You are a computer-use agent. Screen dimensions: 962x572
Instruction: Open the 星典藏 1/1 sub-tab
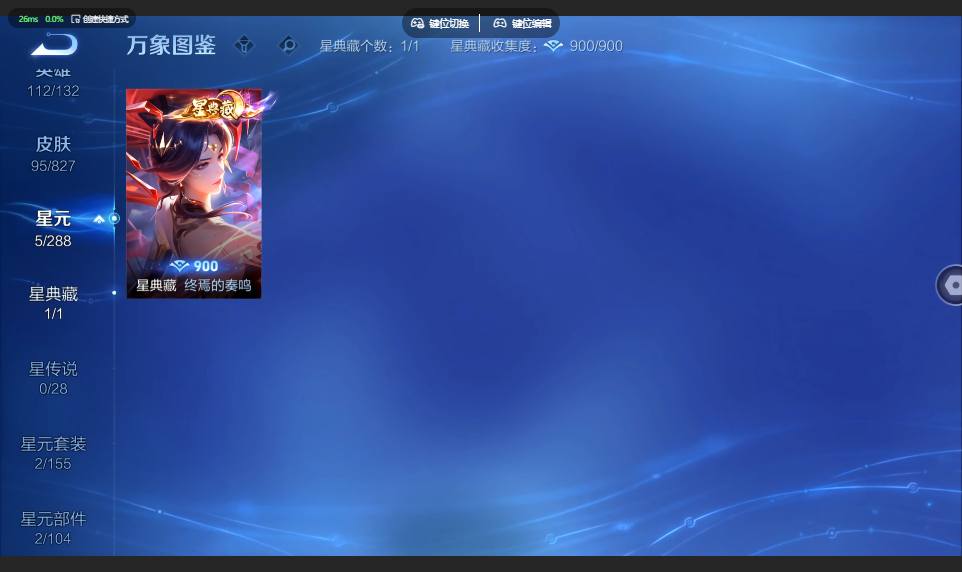pos(53,303)
